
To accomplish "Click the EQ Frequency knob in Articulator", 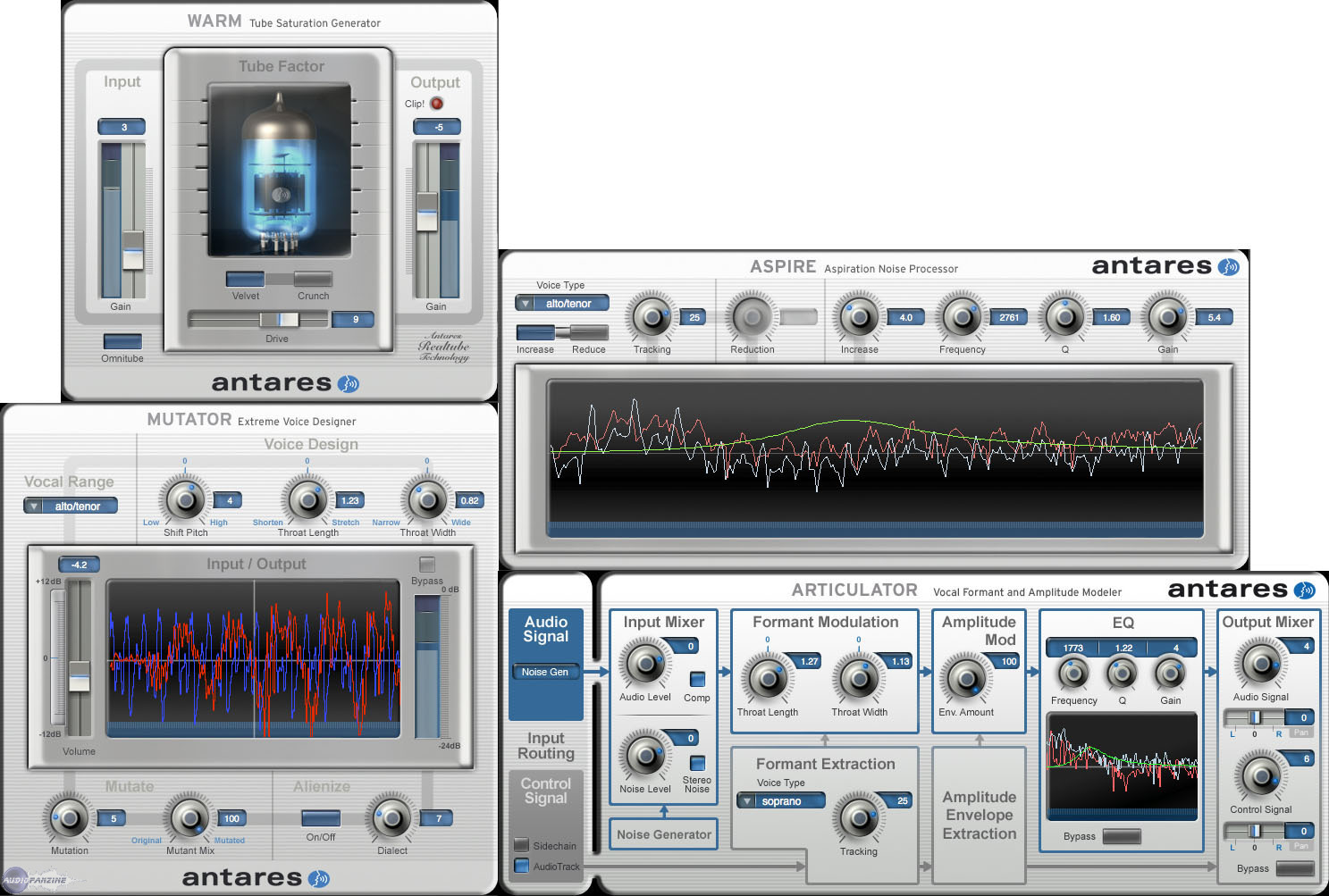I will click(1073, 674).
